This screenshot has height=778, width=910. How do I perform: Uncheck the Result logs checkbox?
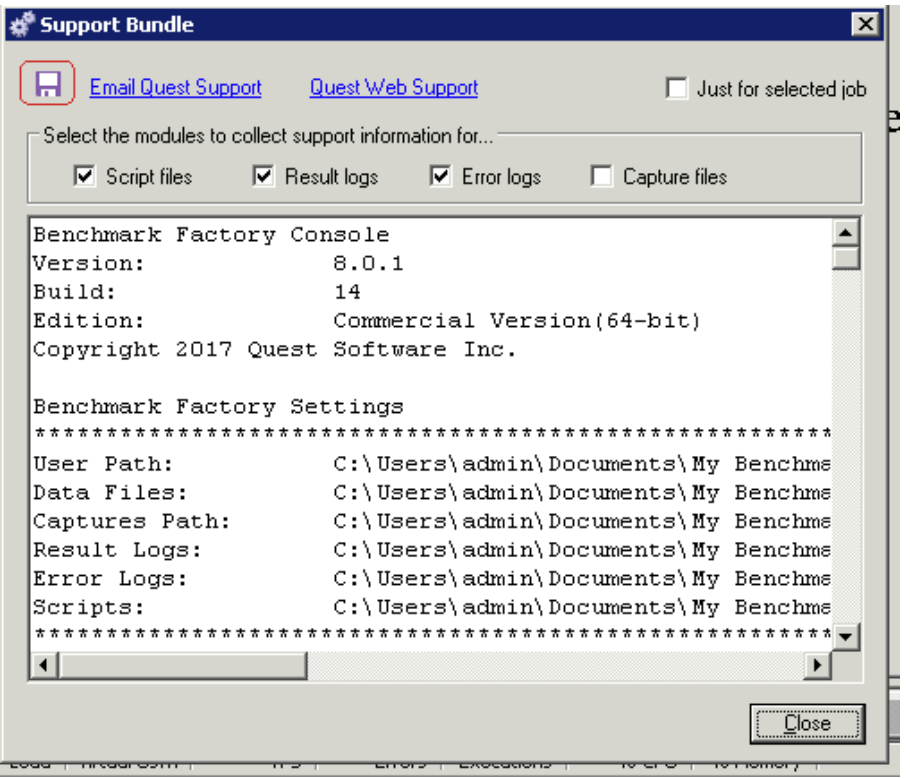[263, 176]
